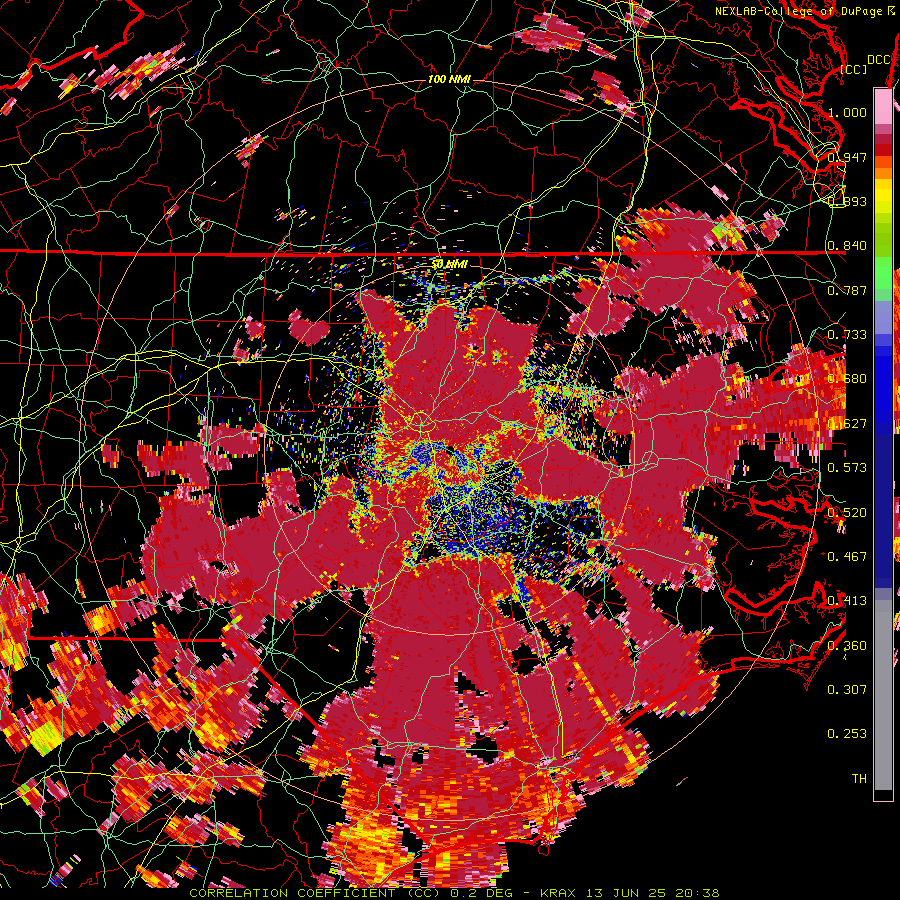Click the 0.627 scale value

tap(847, 424)
